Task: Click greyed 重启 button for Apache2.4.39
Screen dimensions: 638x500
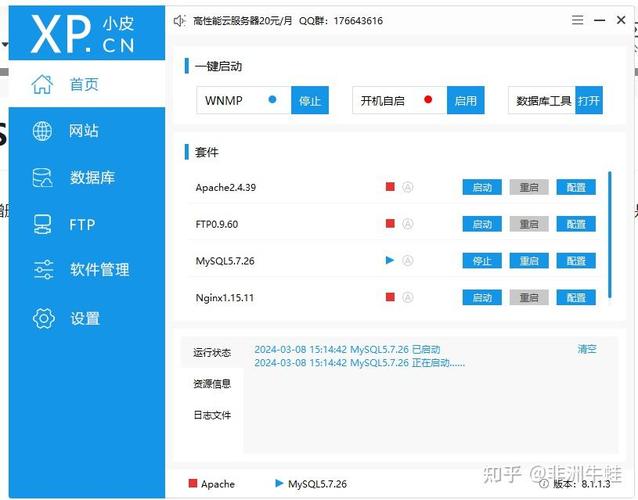Action: point(529,187)
